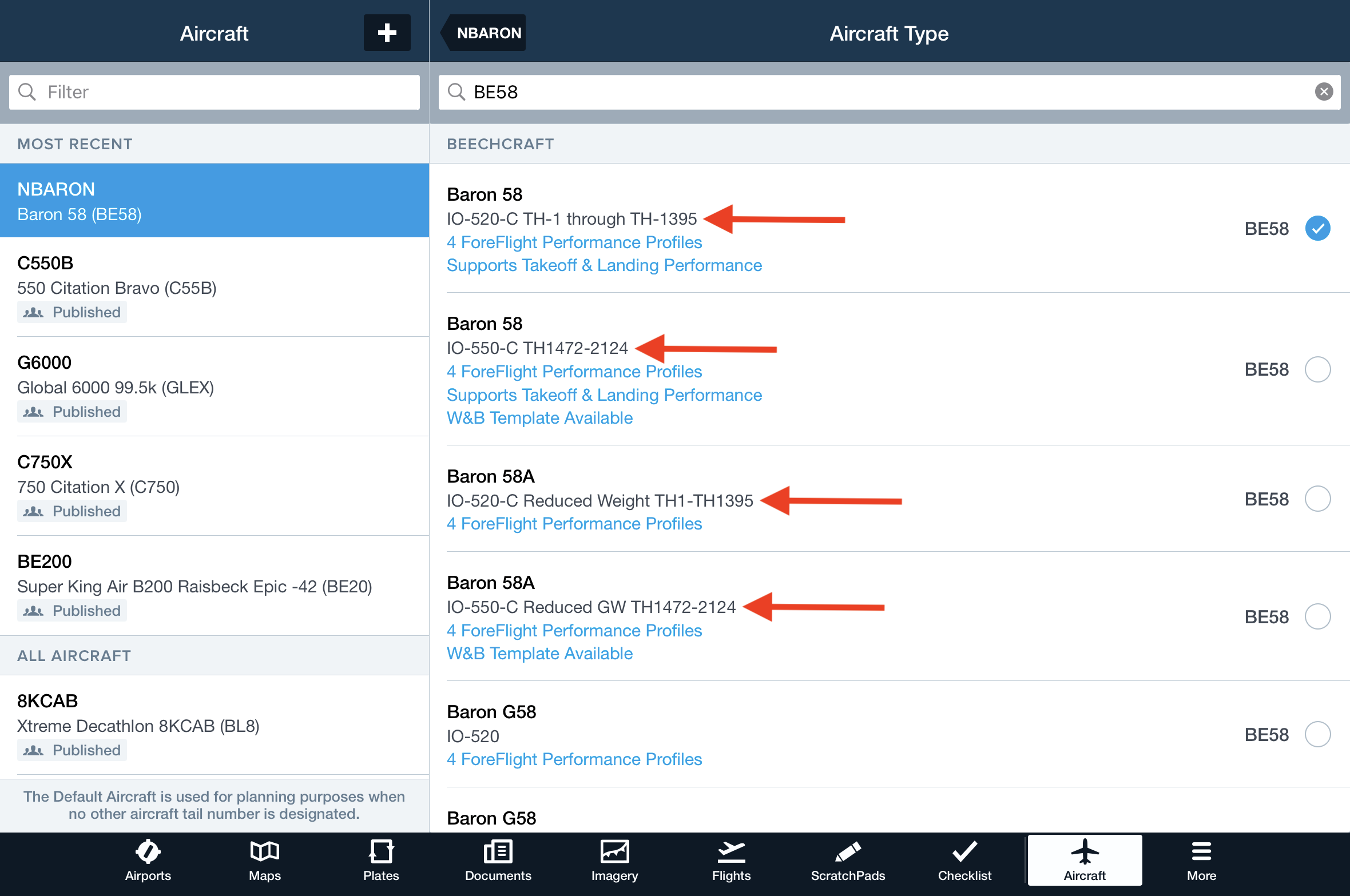Select BE200 Super King Air aircraft
The height and width of the screenshot is (896, 1350).
215,586
